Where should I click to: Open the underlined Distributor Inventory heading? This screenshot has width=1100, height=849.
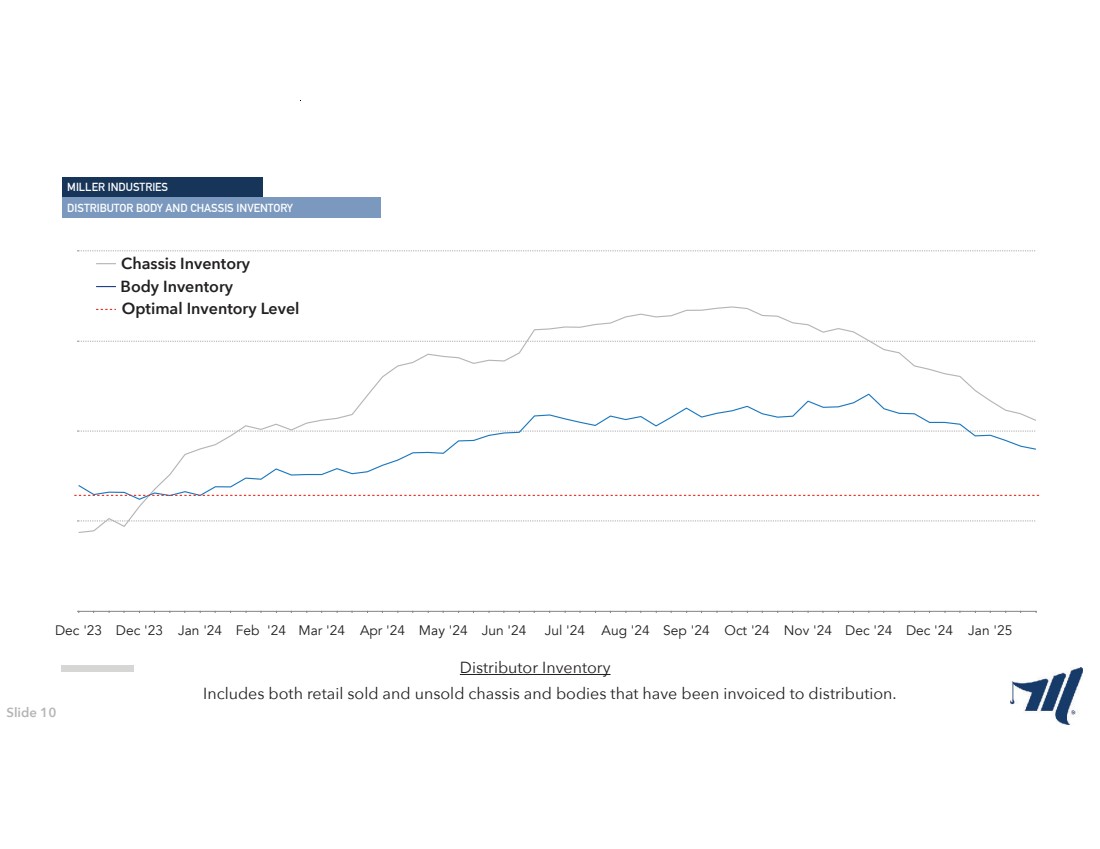pos(535,668)
